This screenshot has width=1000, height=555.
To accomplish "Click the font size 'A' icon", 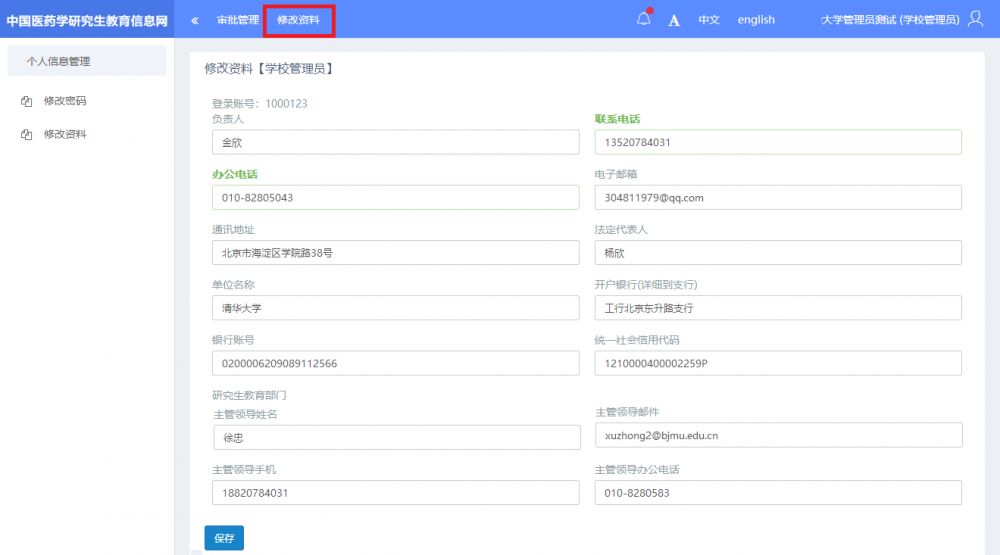I will (674, 20).
